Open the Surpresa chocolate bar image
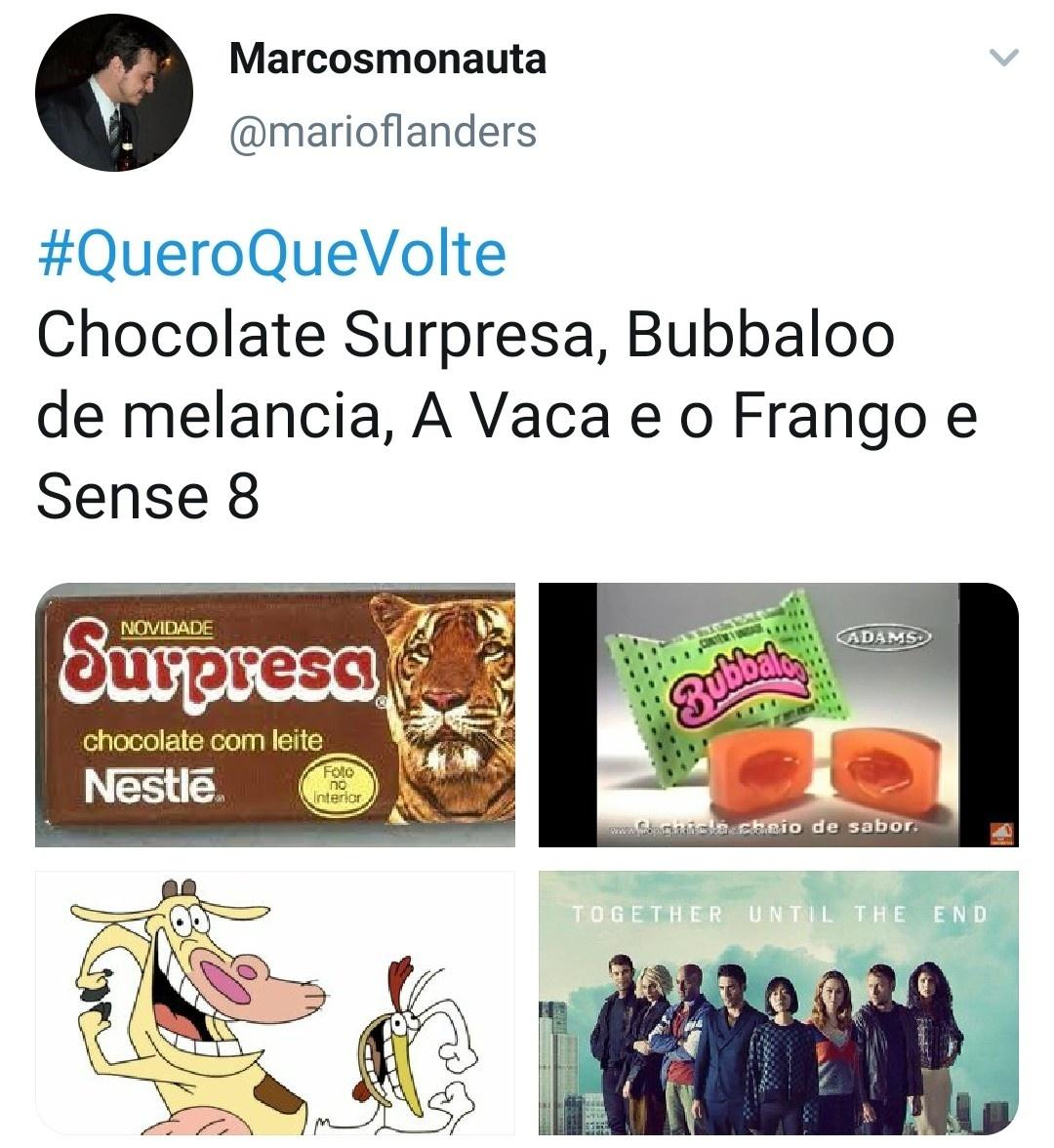 (x=275, y=715)
